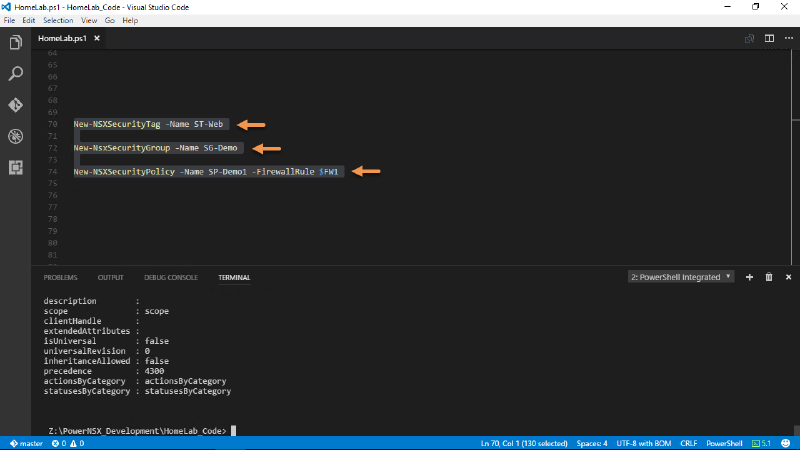
Task: Close the HomeLab.ps1 editor tab
Action: pyautogui.click(x=96, y=38)
